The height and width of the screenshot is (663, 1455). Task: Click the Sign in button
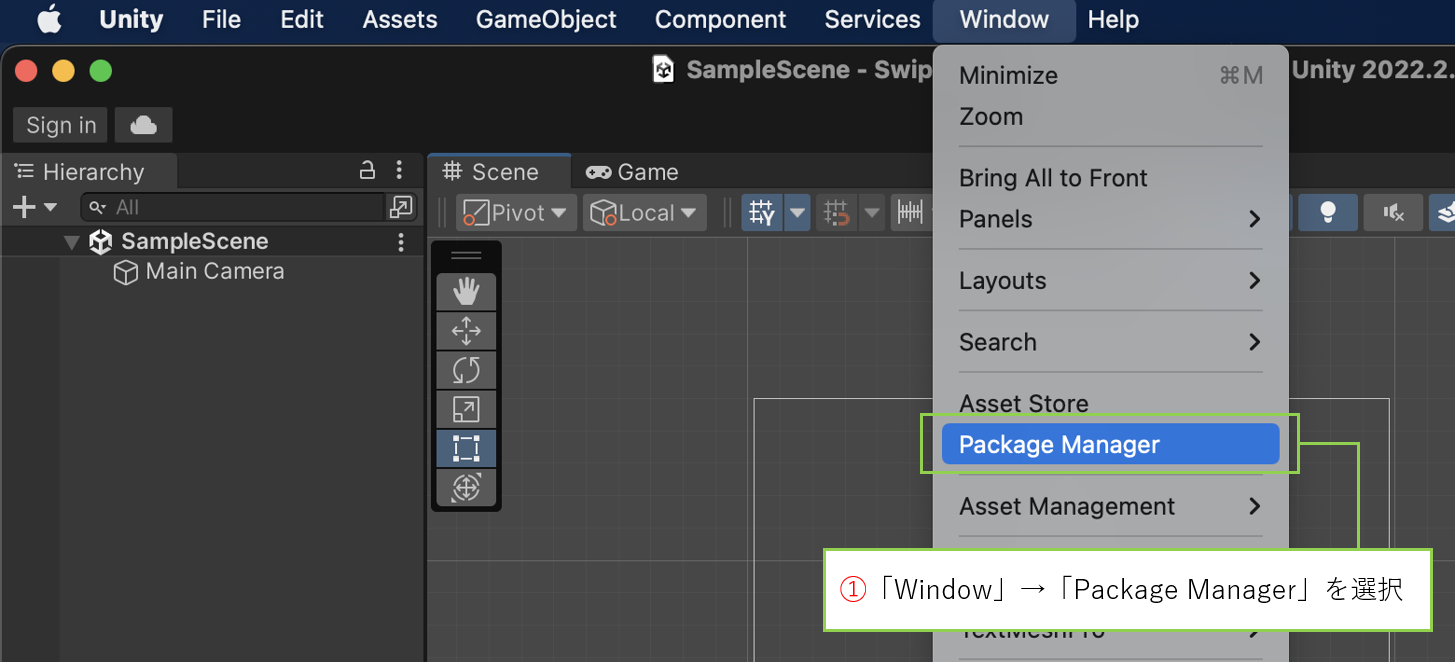click(x=61, y=125)
